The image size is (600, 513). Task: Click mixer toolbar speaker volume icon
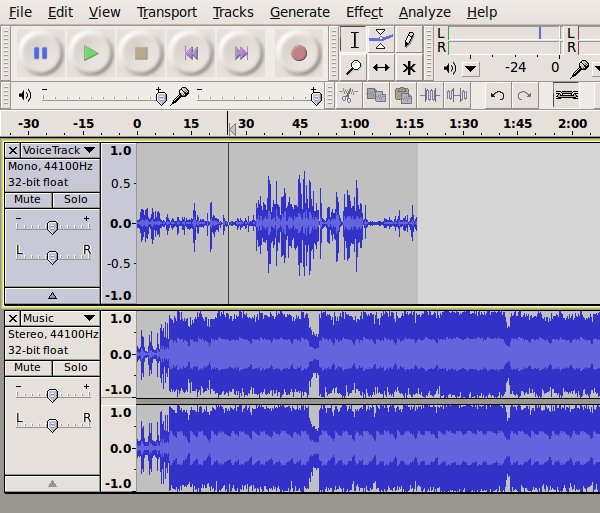pos(25,95)
